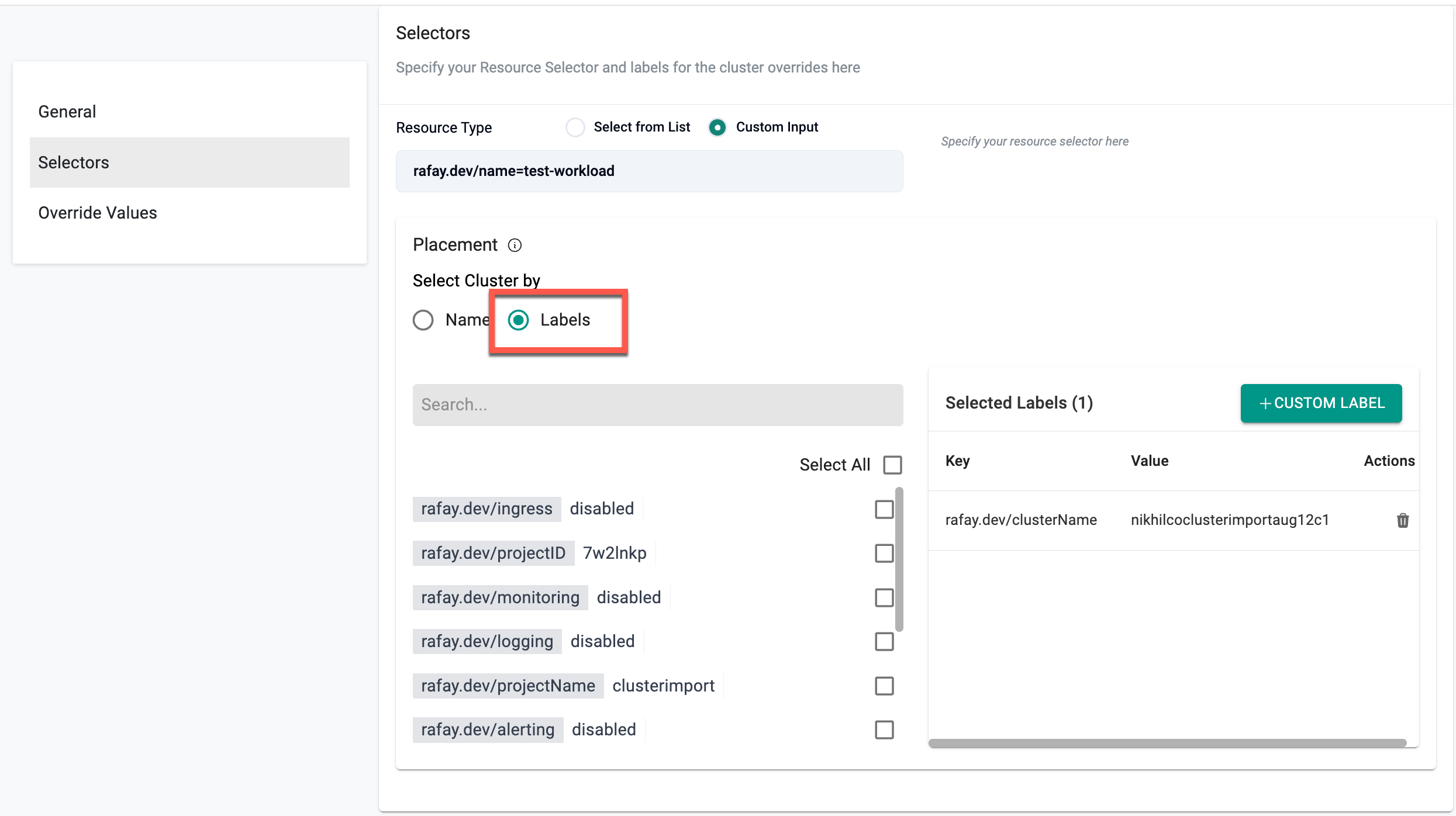Viewport: 1456px width, 816px height.
Task: Click the labels Search field
Action: click(x=657, y=404)
